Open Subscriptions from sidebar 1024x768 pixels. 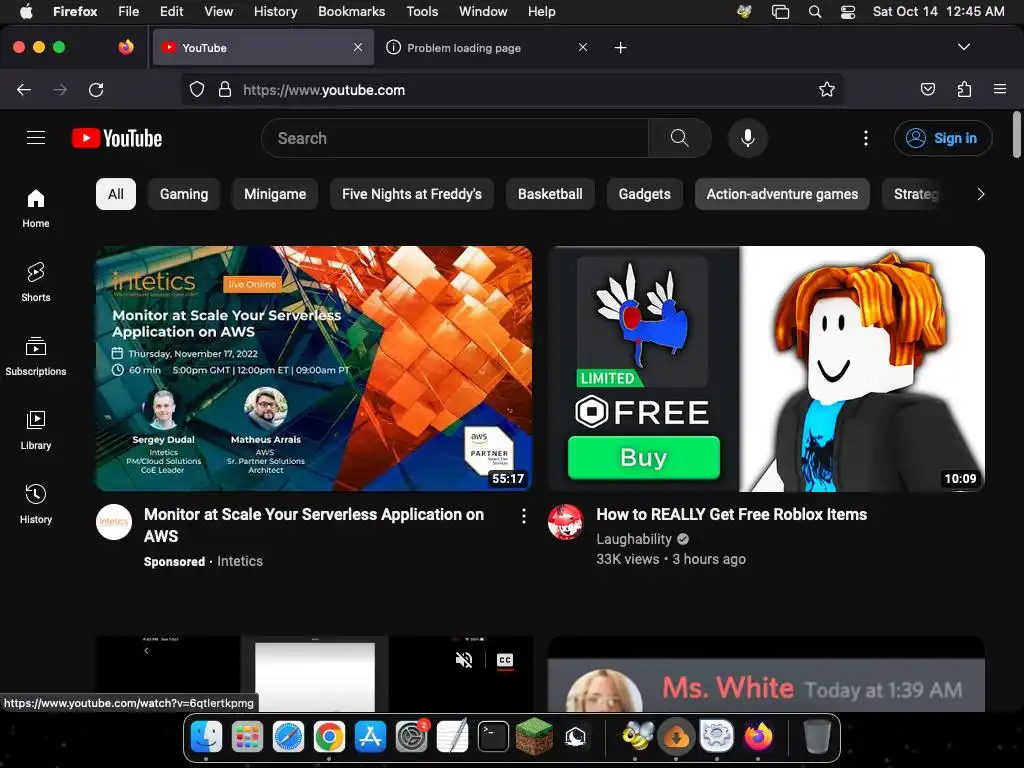tap(36, 356)
